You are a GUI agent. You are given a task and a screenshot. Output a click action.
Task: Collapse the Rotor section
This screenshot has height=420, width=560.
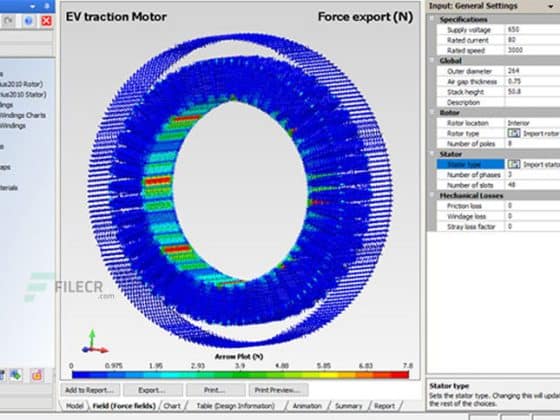tap(432, 112)
